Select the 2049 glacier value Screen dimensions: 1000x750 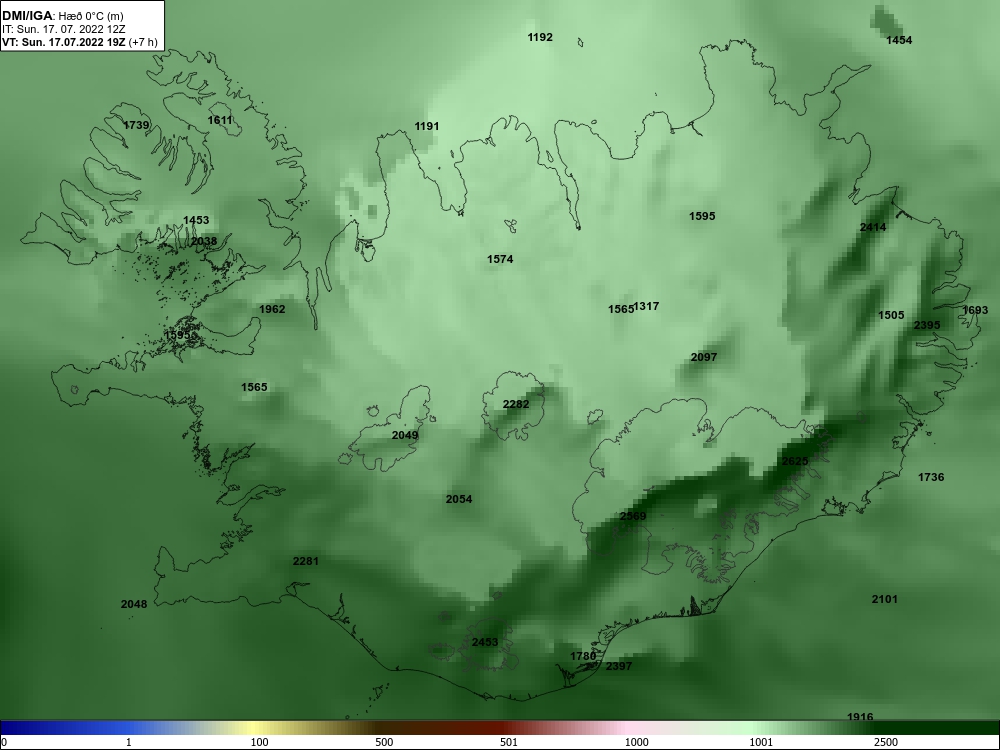pos(405,436)
